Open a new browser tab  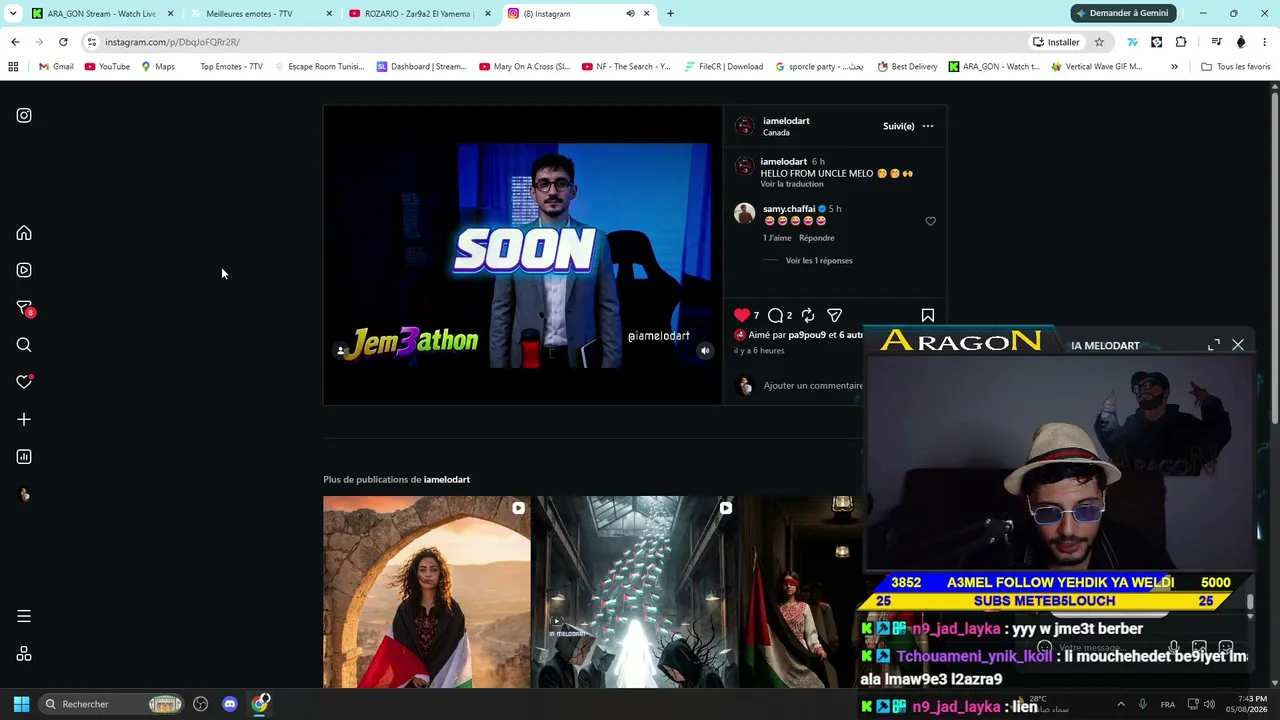point(670,14)
